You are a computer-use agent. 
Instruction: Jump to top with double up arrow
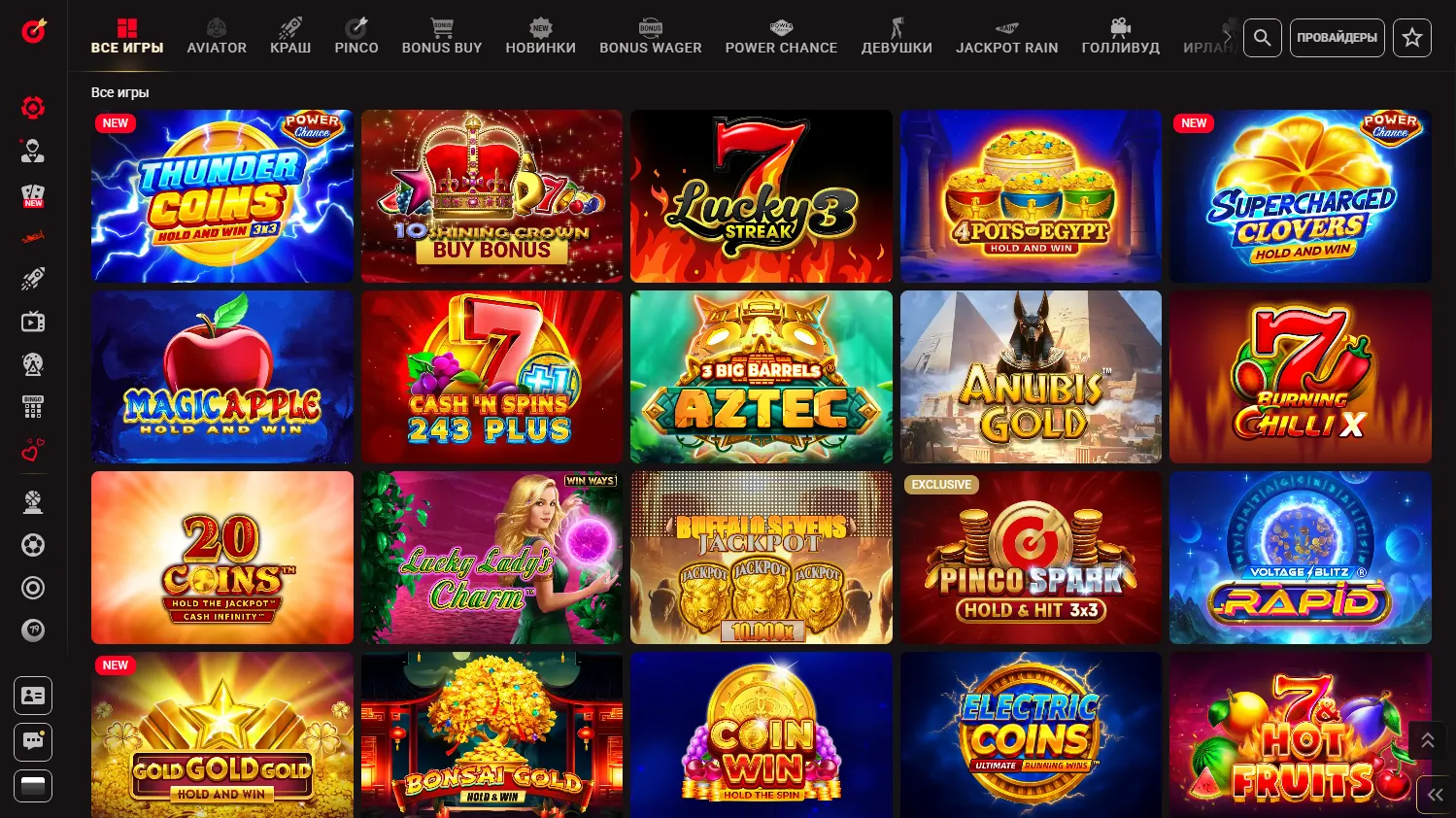[1427, 740]
